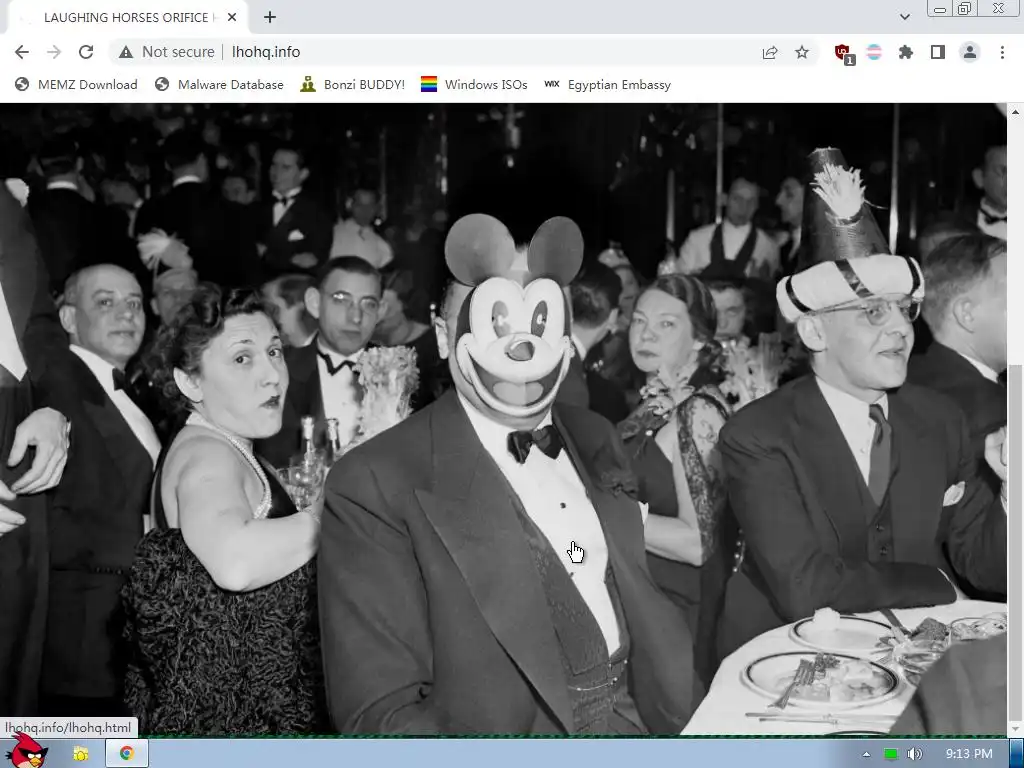1024x768 pixels.
Task: Open the Malware Database bookmark
Action: pos(219,84)
